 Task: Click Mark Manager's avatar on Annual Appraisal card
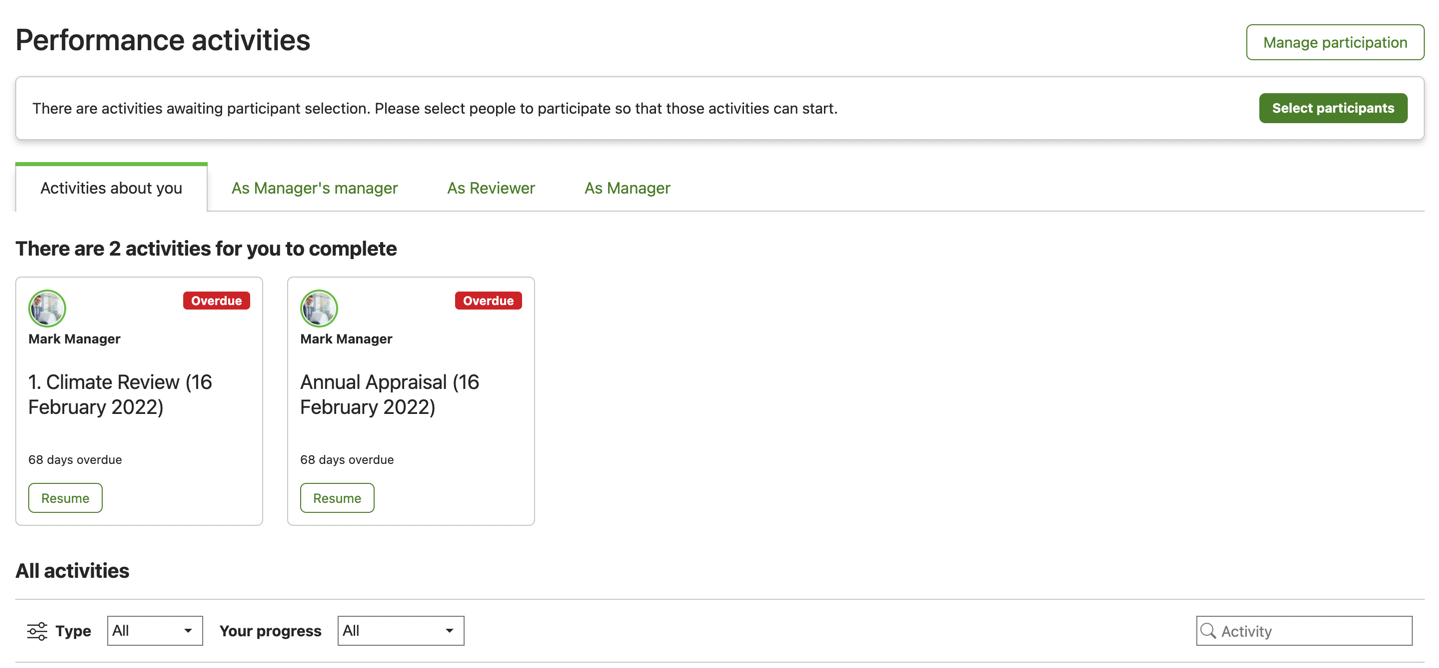(x=319, y=308)
